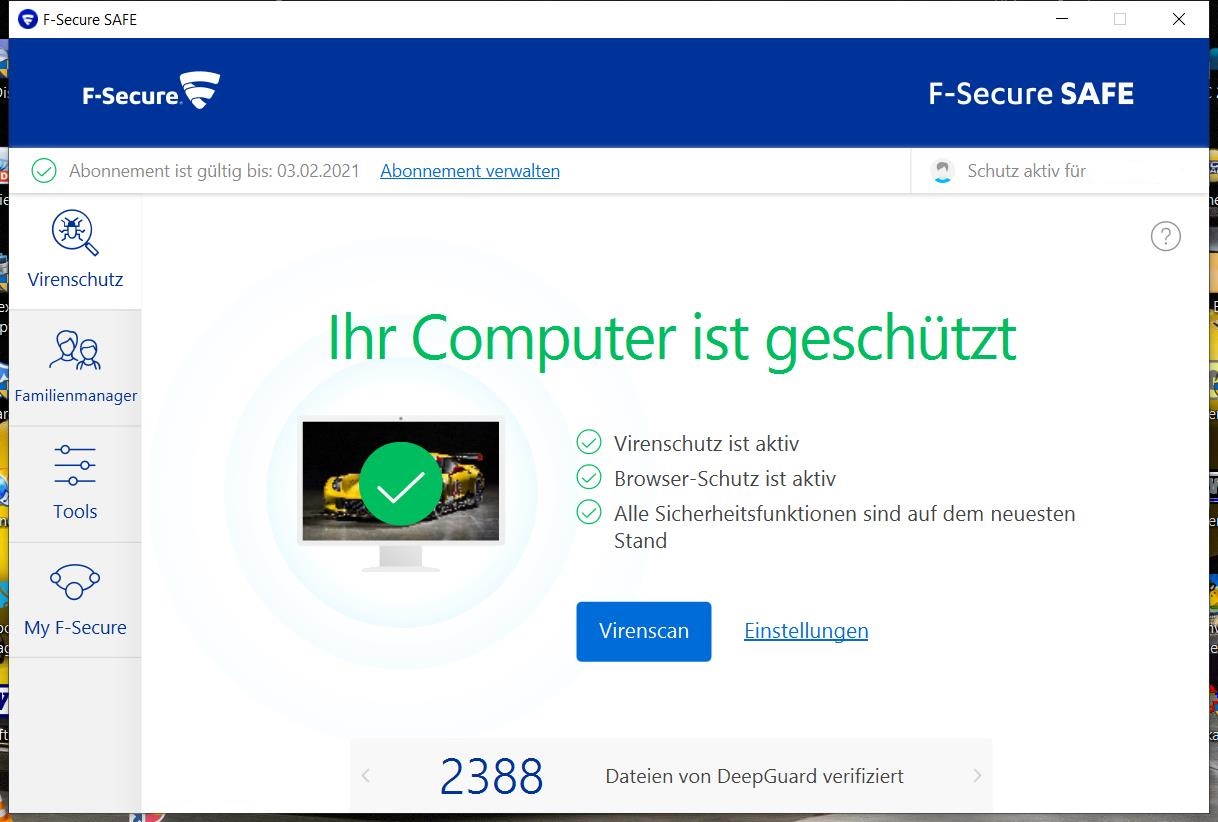The height and width of the screenshot is (822, 1218).
Task: Click the green subscription validity check icon
Action: click(x=44, y=171)
